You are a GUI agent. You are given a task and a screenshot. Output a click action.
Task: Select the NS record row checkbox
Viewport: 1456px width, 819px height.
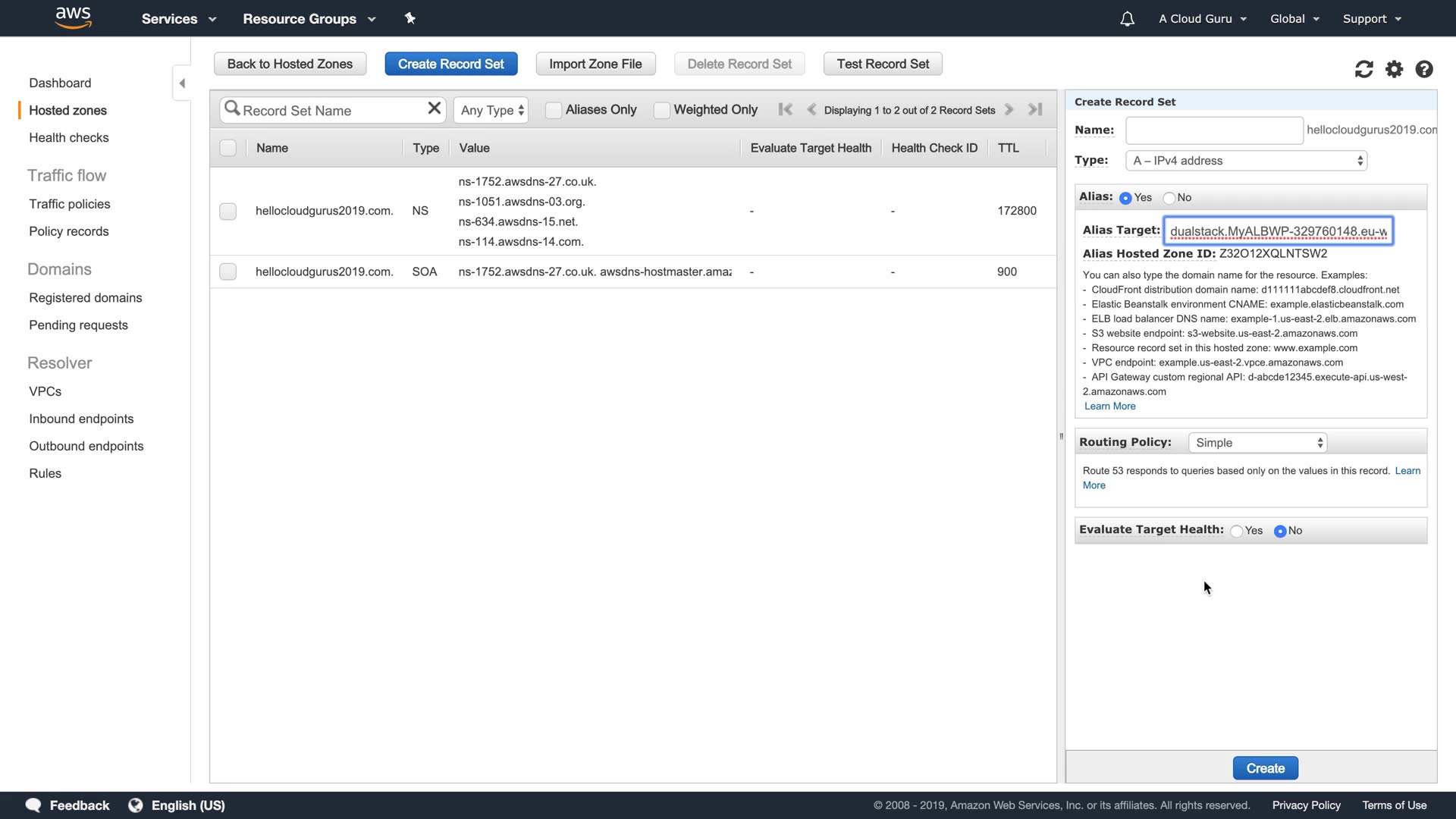[x=227, y=212]
